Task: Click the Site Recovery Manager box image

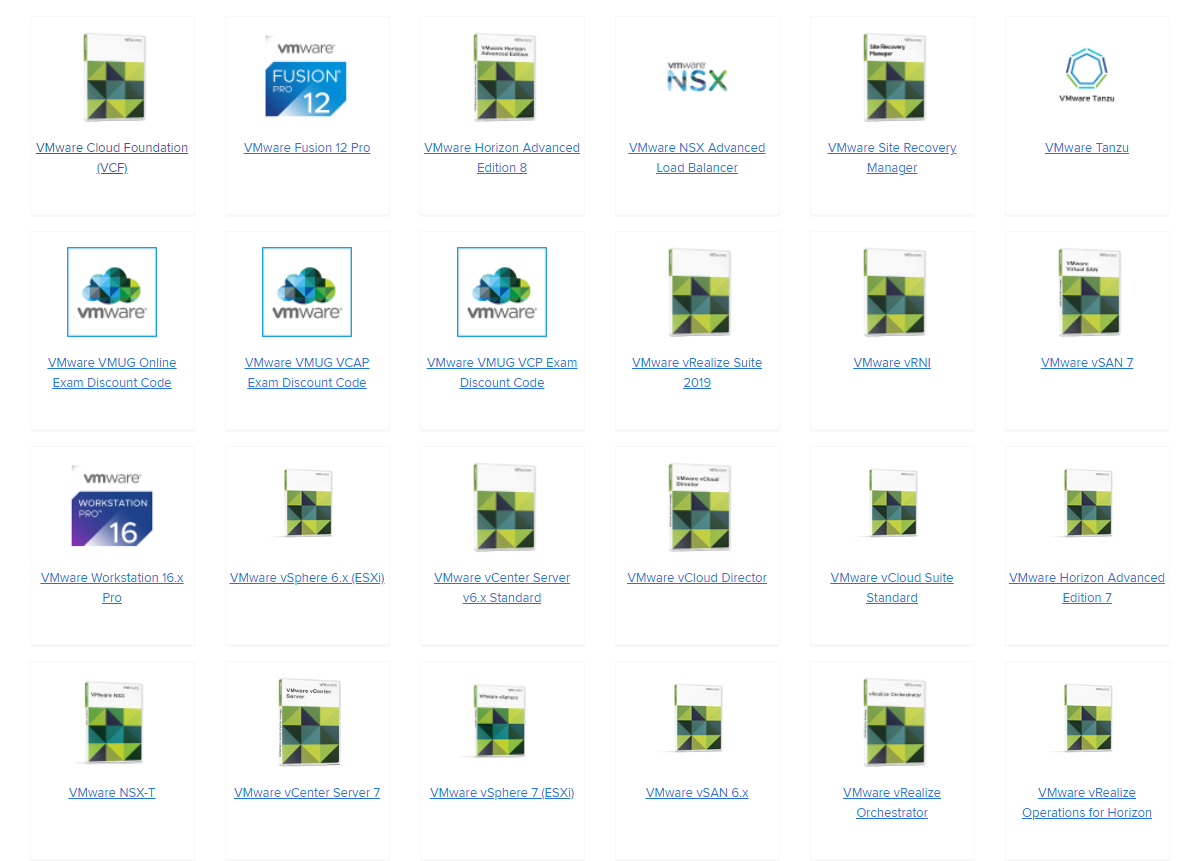Action: pos(894,77)
